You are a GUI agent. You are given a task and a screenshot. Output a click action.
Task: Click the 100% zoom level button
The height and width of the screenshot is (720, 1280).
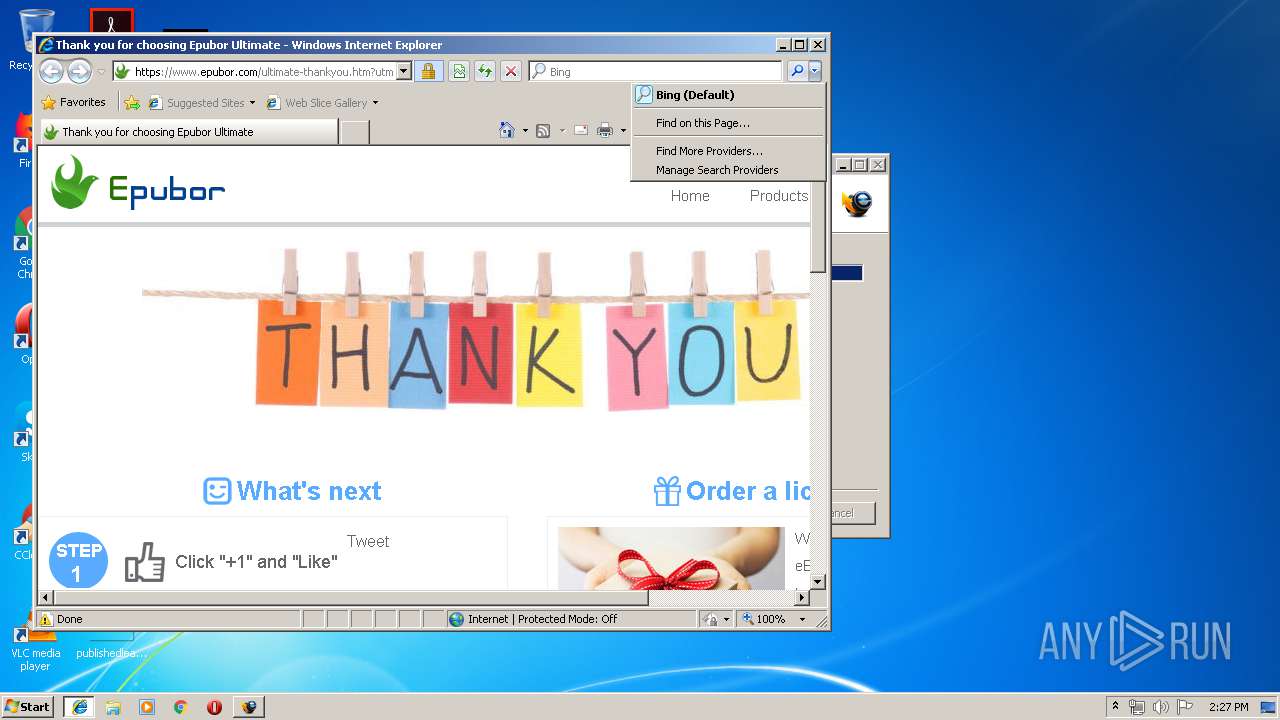(765, 619)
